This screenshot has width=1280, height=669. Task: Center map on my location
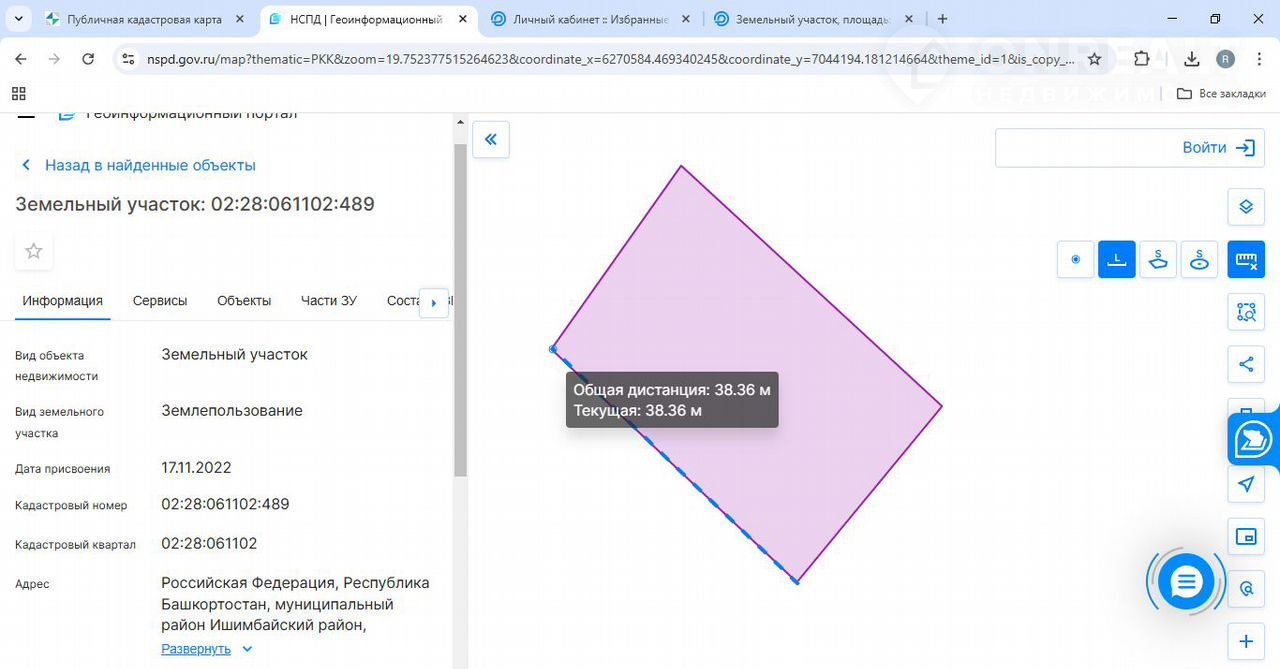pyautogui.click(x=1246, y=484)
